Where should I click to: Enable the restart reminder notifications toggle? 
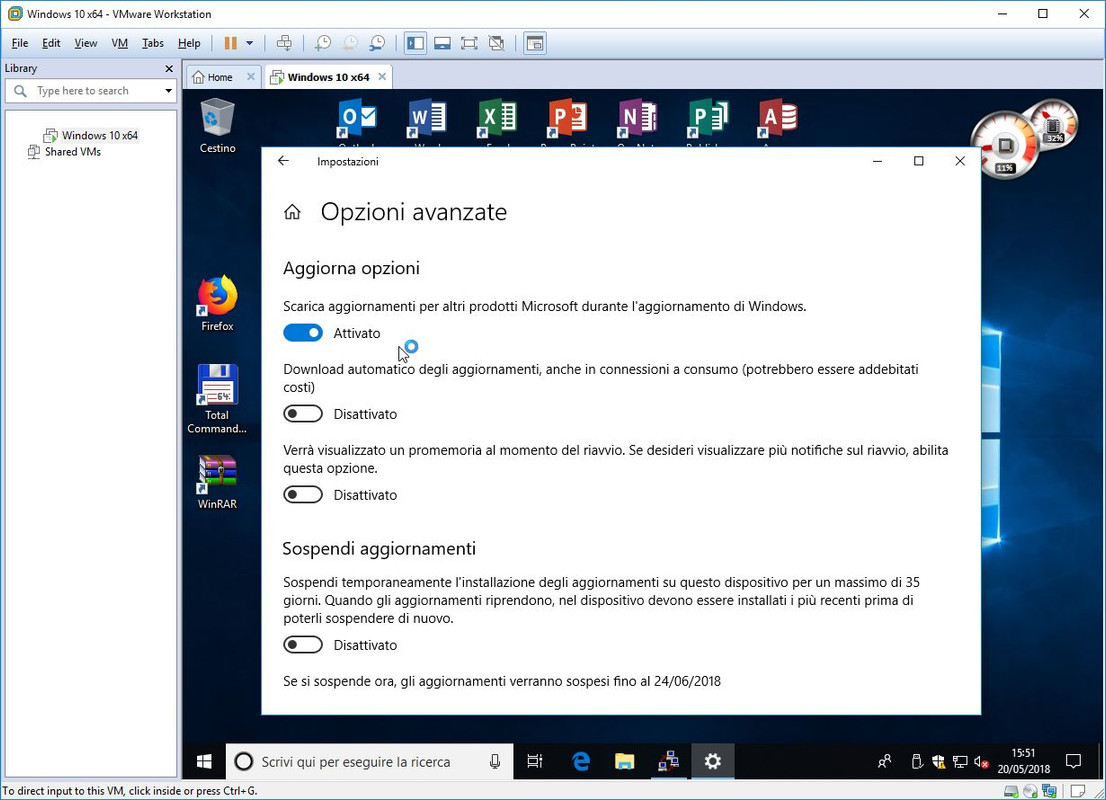click(x=303, y=495)
